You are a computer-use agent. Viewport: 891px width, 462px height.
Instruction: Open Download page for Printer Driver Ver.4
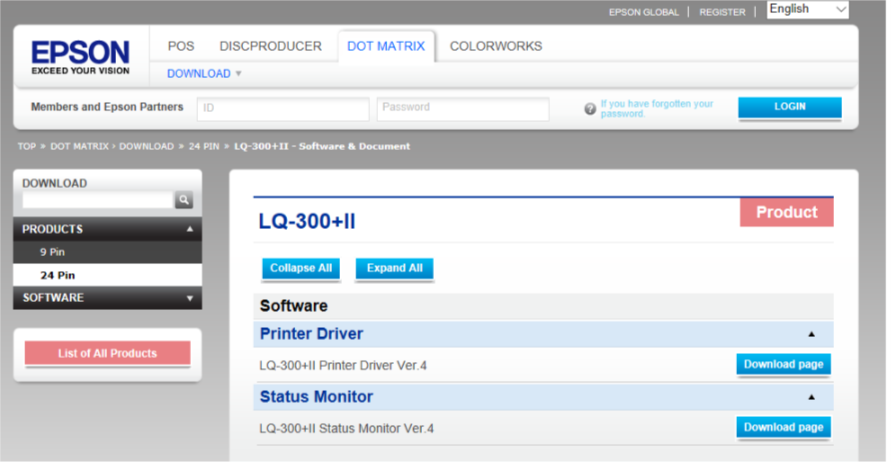pos(784,364)
